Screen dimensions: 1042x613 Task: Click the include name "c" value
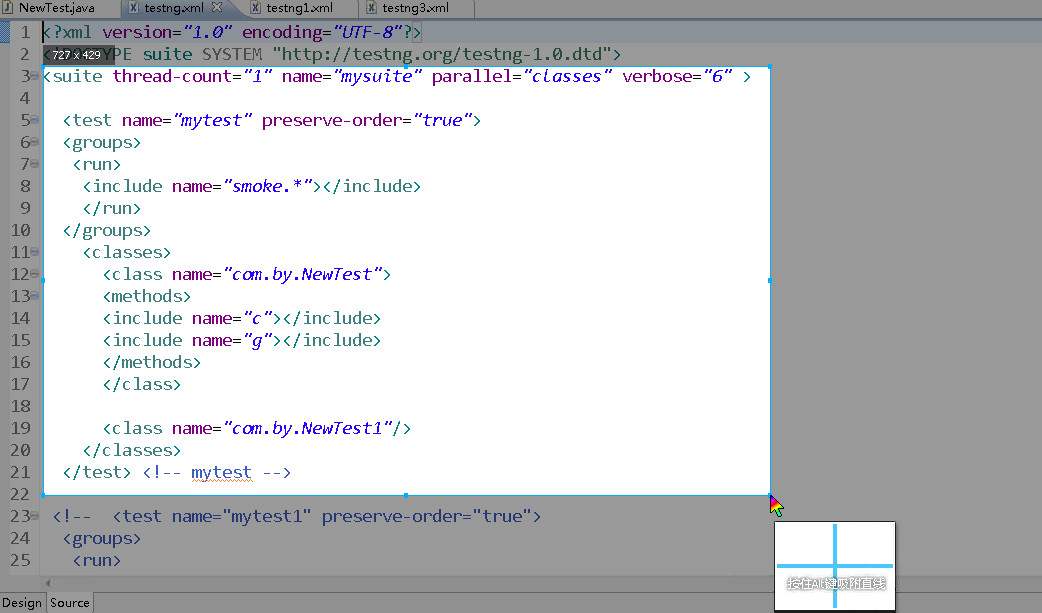[257, 318]
